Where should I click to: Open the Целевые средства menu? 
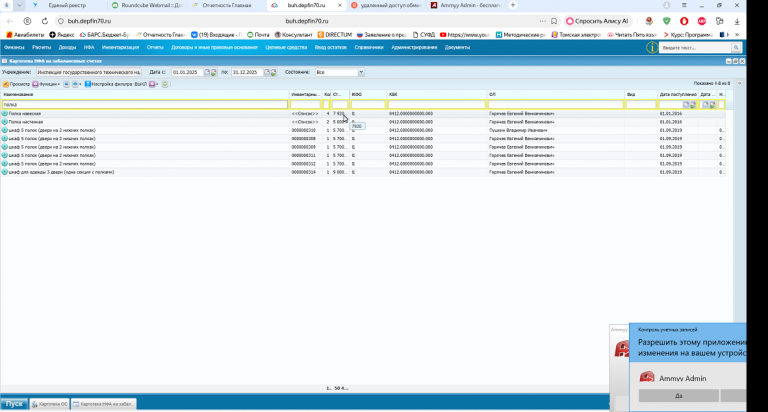[286, 48]
